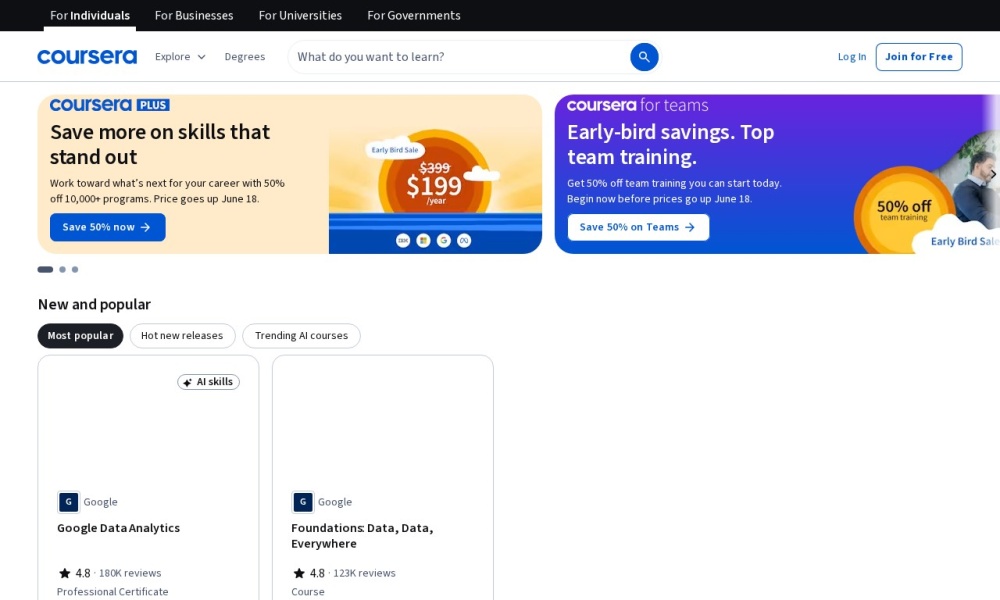Go to first carousel slide indicator
This screenshot has width=1000, height=600.
(x=45, y=269)
